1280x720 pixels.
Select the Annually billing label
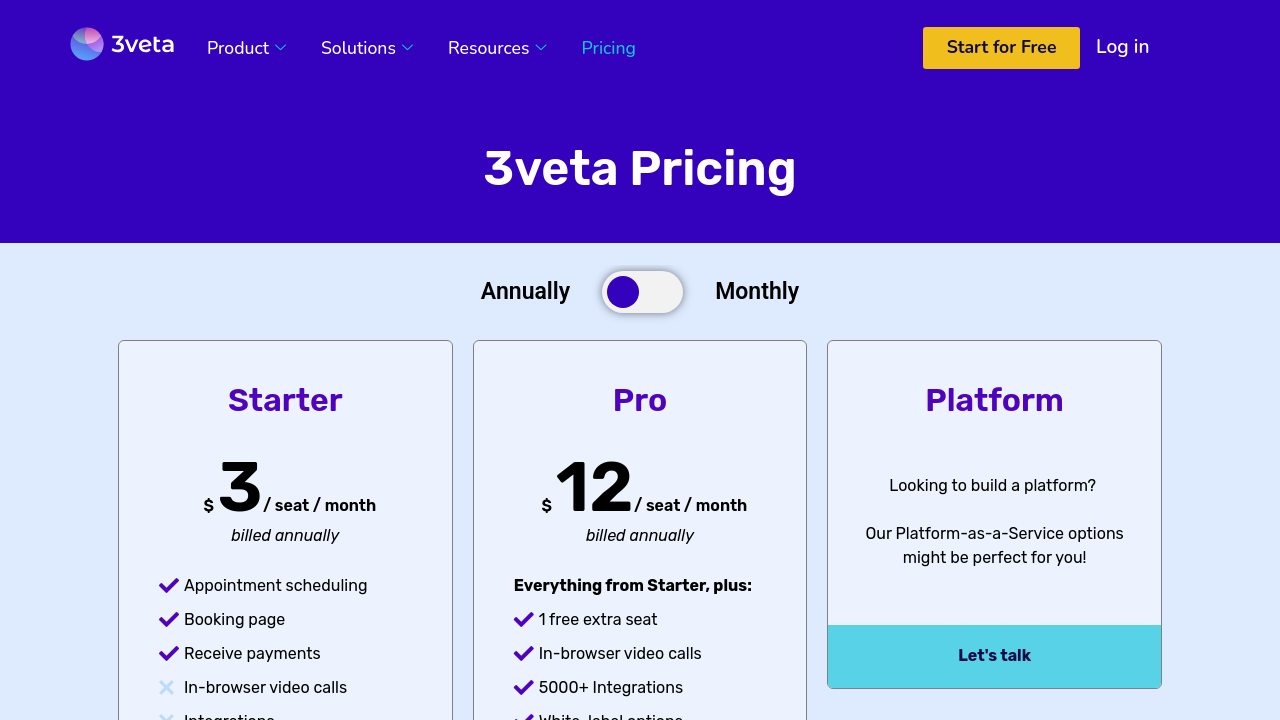(x=525, y=291)
